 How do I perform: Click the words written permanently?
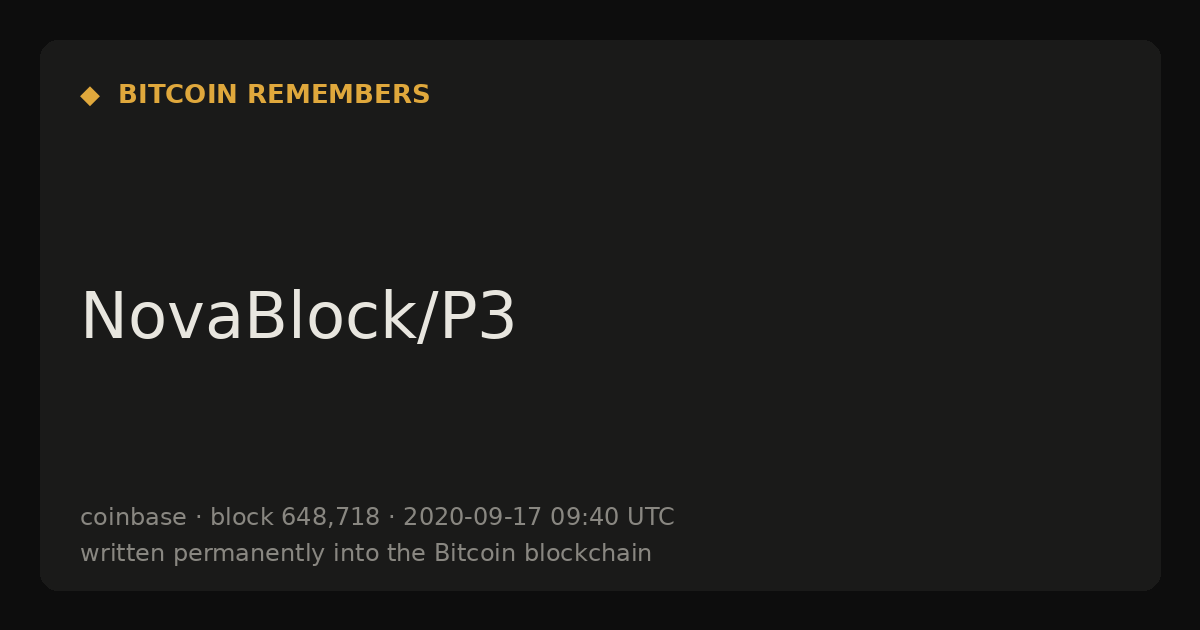[201, 554]
